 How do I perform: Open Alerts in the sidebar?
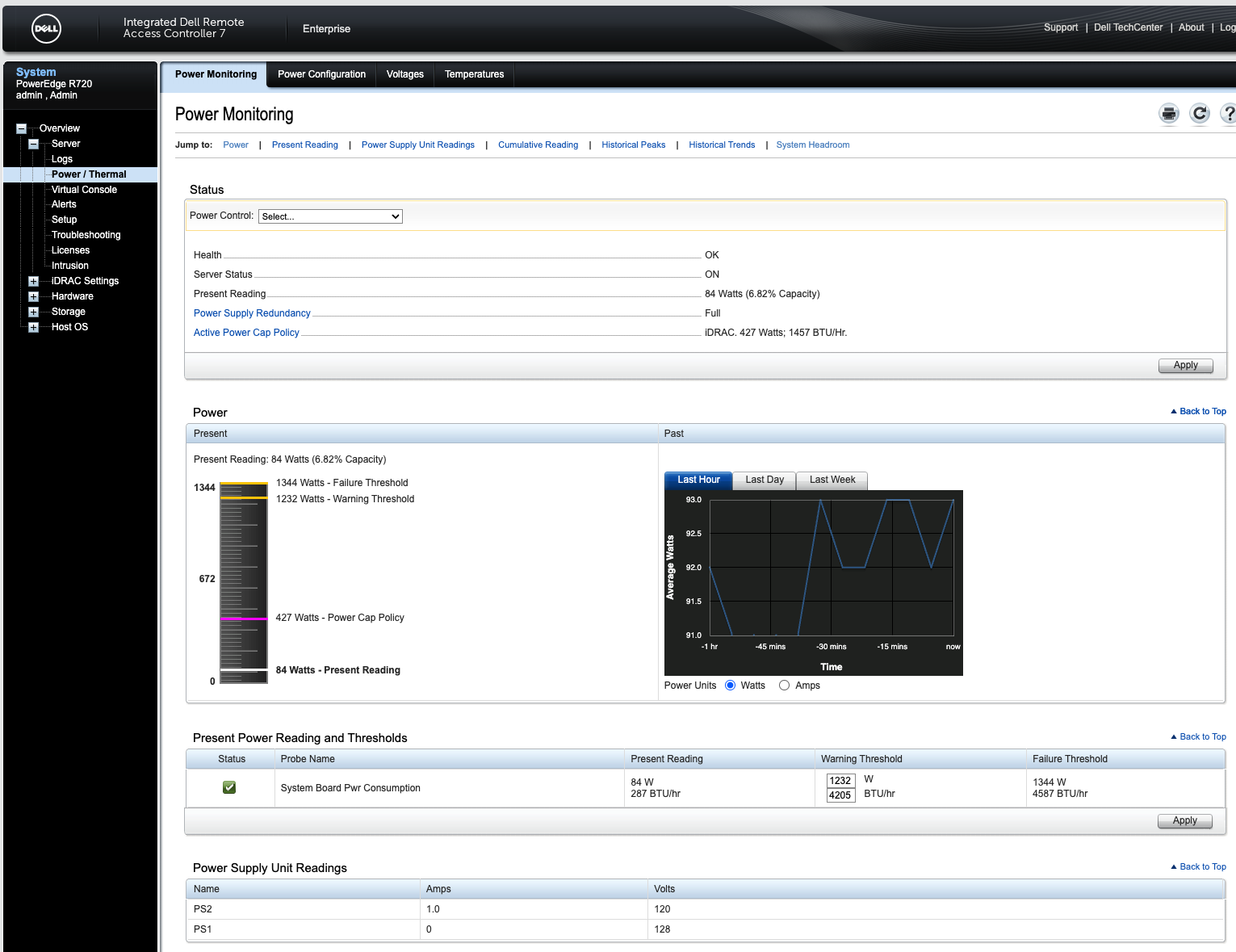(64, 204)
